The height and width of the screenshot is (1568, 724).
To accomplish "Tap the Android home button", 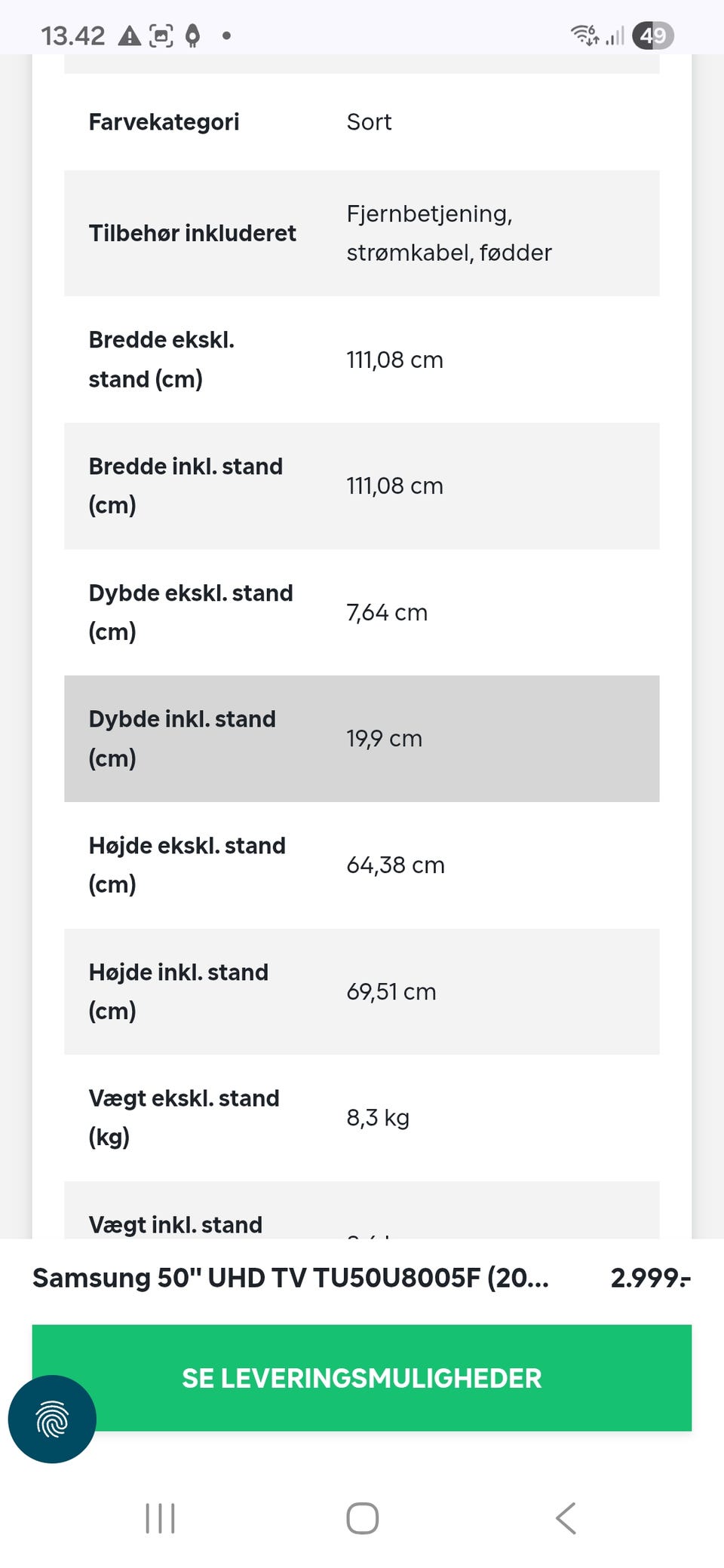I will point(362,1518).
